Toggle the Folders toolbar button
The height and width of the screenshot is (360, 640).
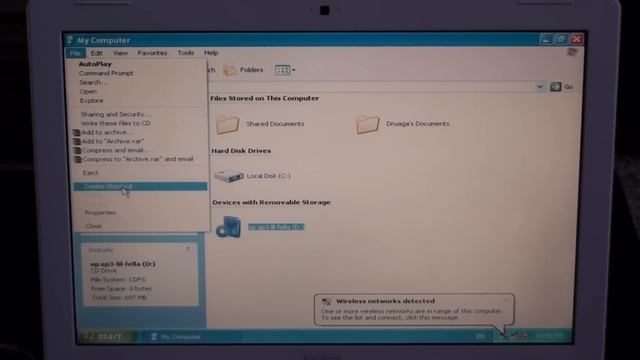tap(244, 70)
